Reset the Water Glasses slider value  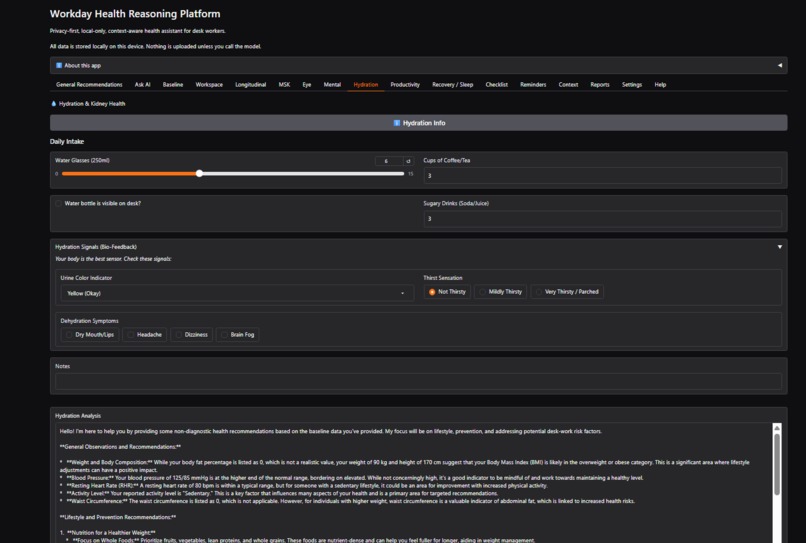409,161
